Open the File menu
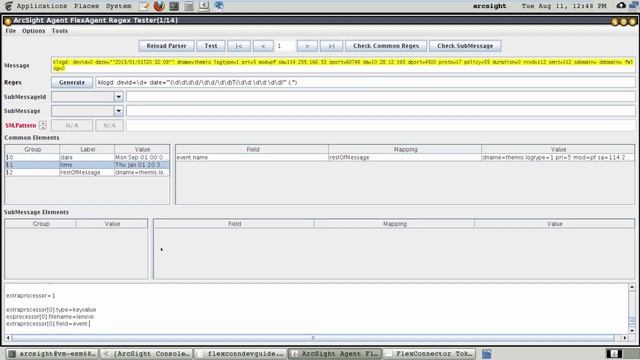640x360 pixels. point(11,31)
